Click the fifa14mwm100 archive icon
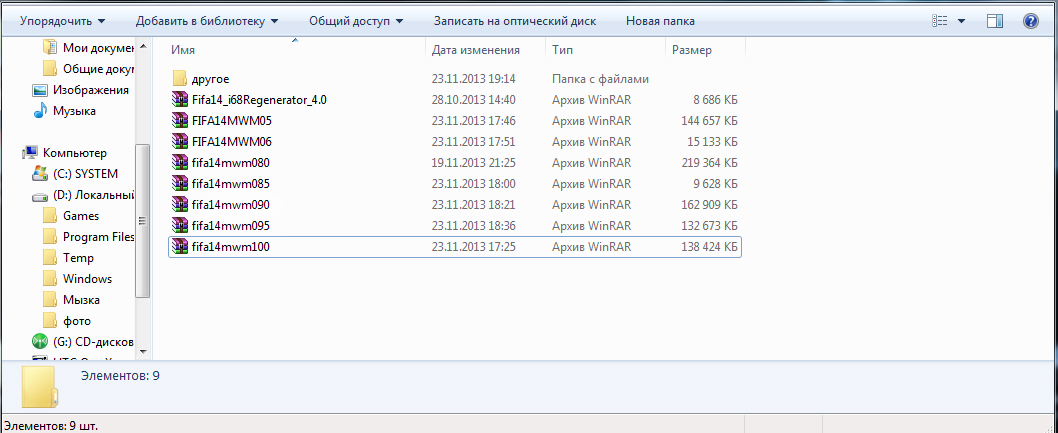The width and height of the screenshot is (1058, 433). tap(179, 247)
